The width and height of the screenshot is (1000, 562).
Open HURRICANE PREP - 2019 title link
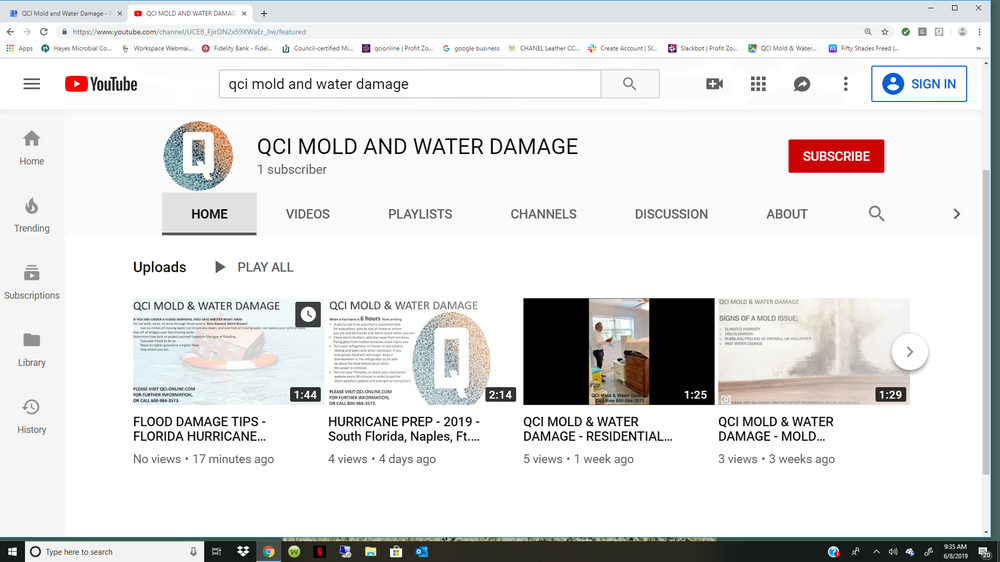[x=404, y=429]
